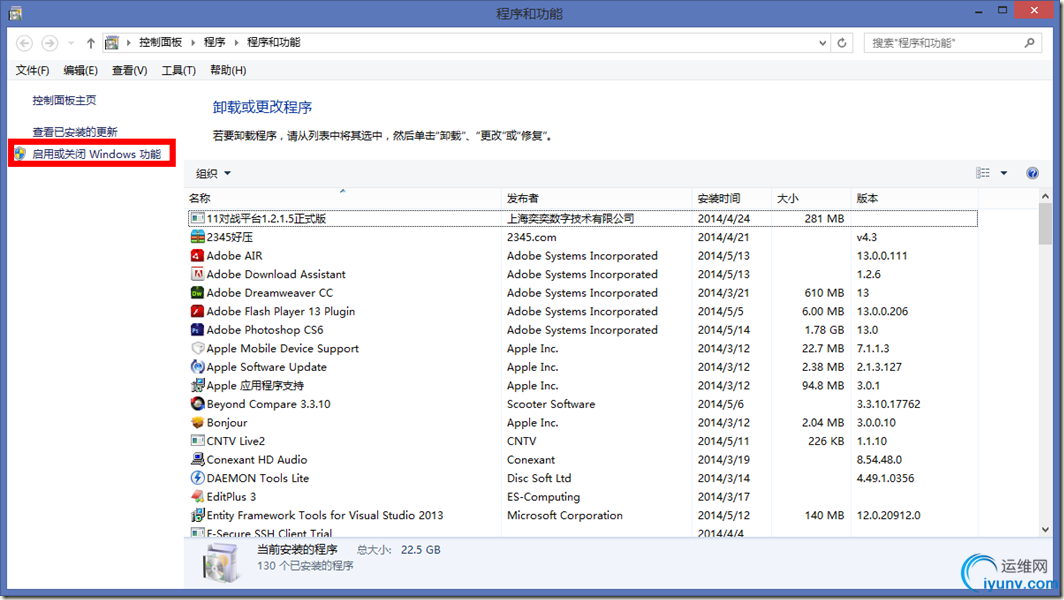Open the 工具(T) menu
Image resolution: width=1064 pixels, height=600 pixels.
pyautogui.click(x=178, y=70)
